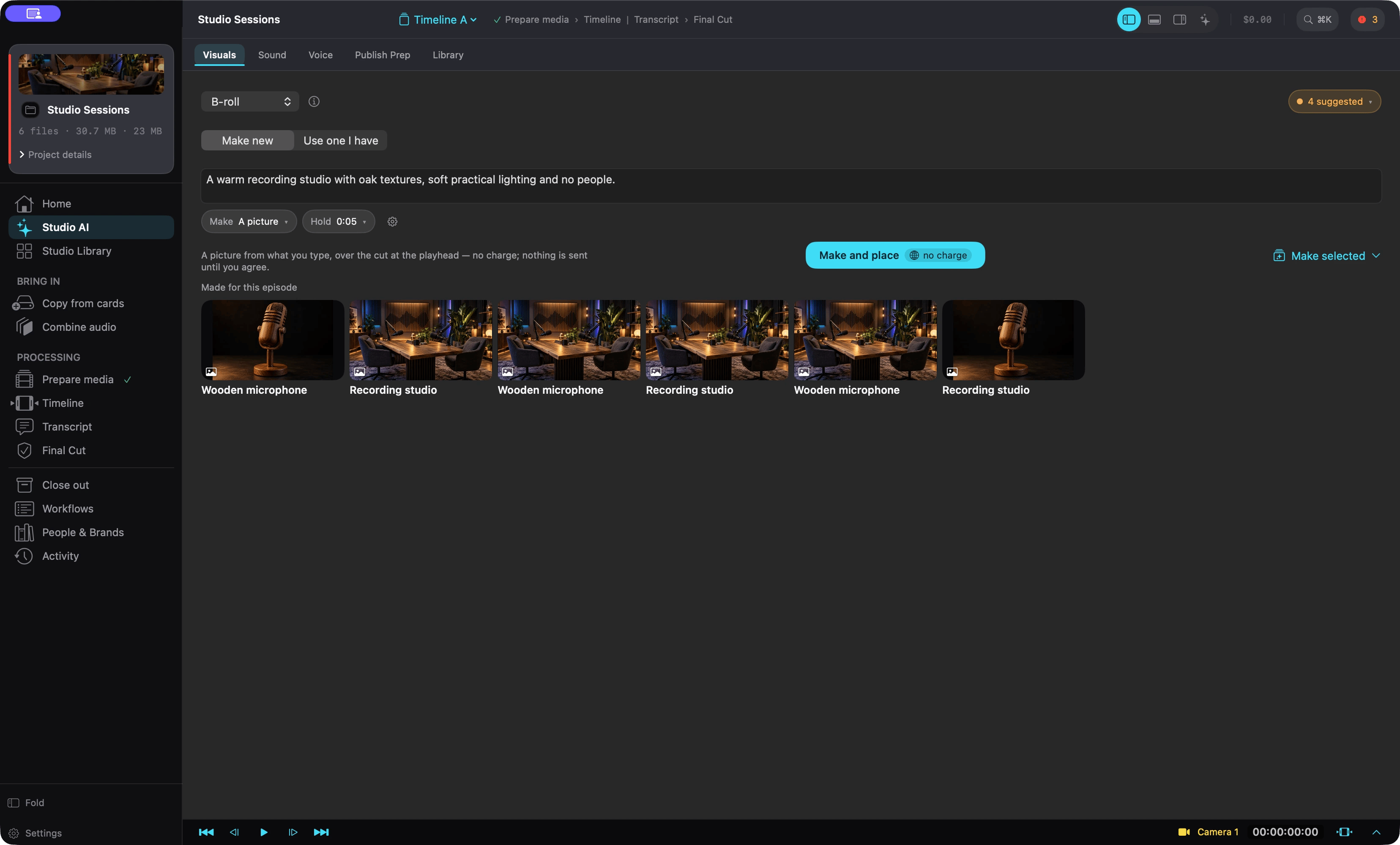Open Studio Library in the sidebar
This screenshot has width=1400, height=845.
pyautogui.click(x=91, y=251)
